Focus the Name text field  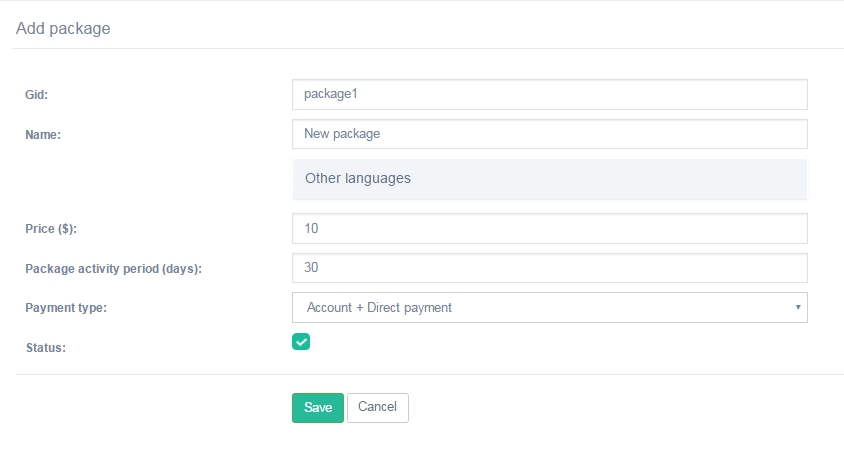(x=549, y=134)
